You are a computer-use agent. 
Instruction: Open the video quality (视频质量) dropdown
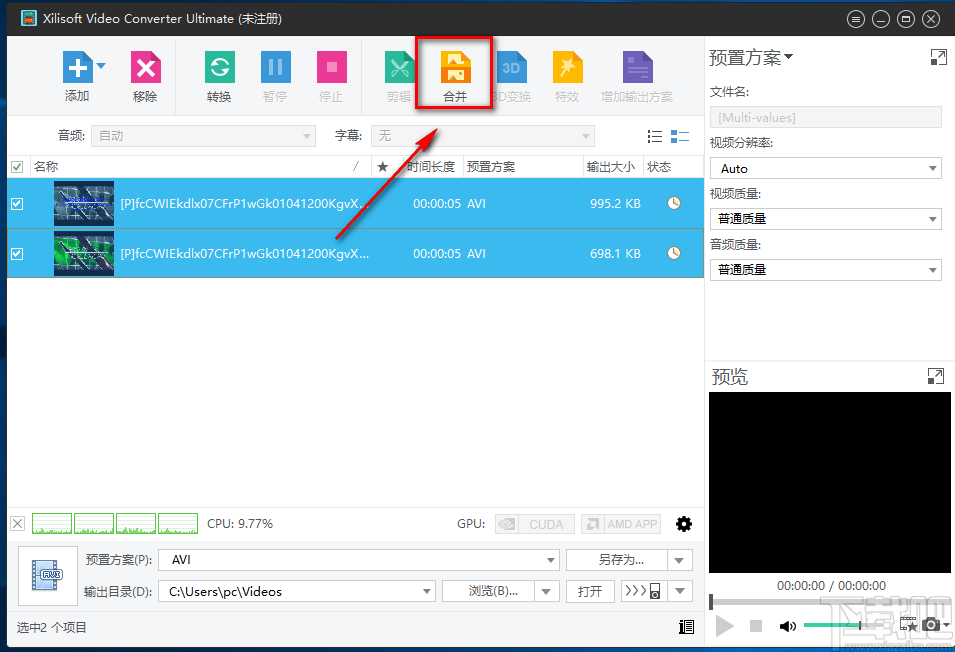click(825, 219)
